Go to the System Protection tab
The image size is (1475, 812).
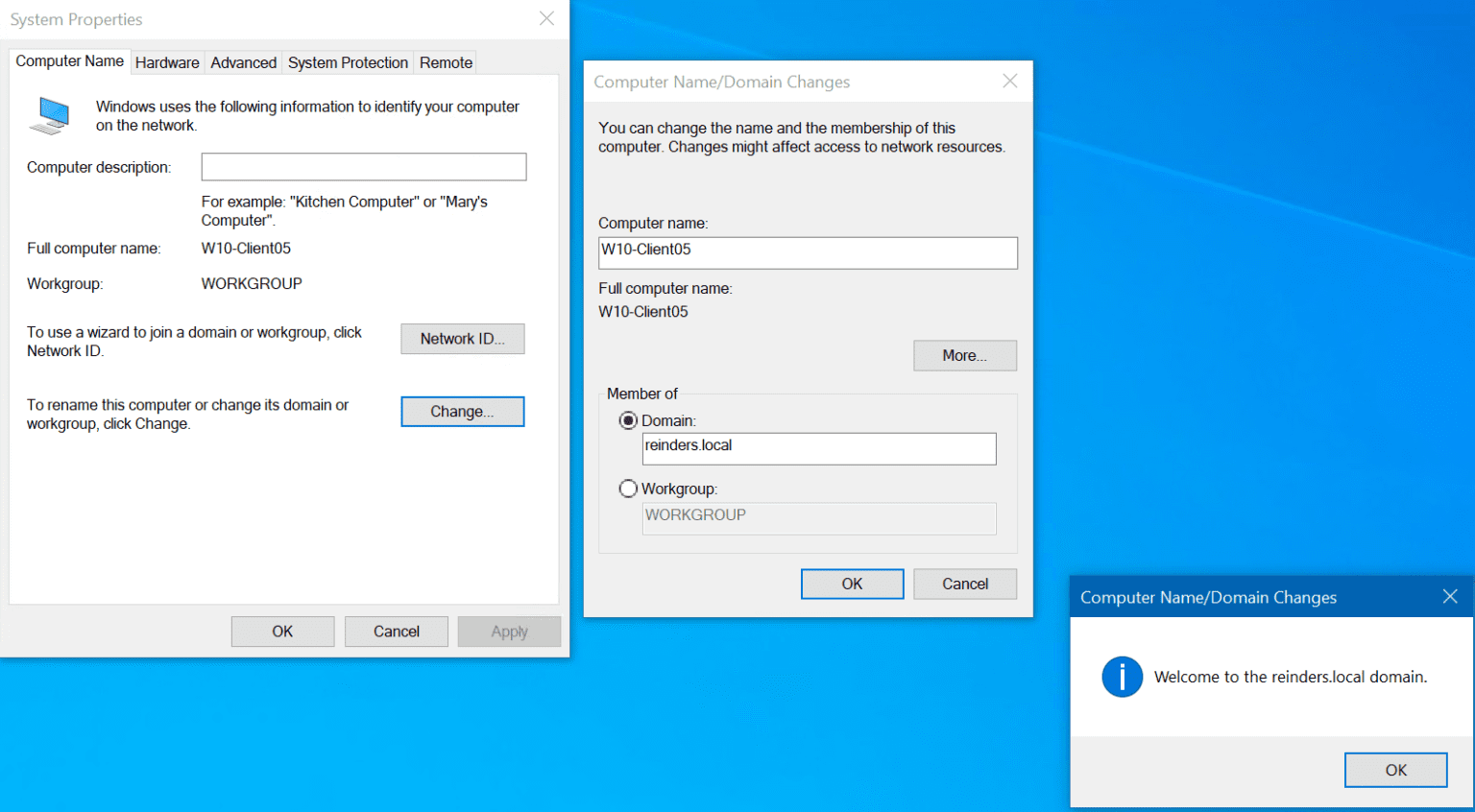348,62
